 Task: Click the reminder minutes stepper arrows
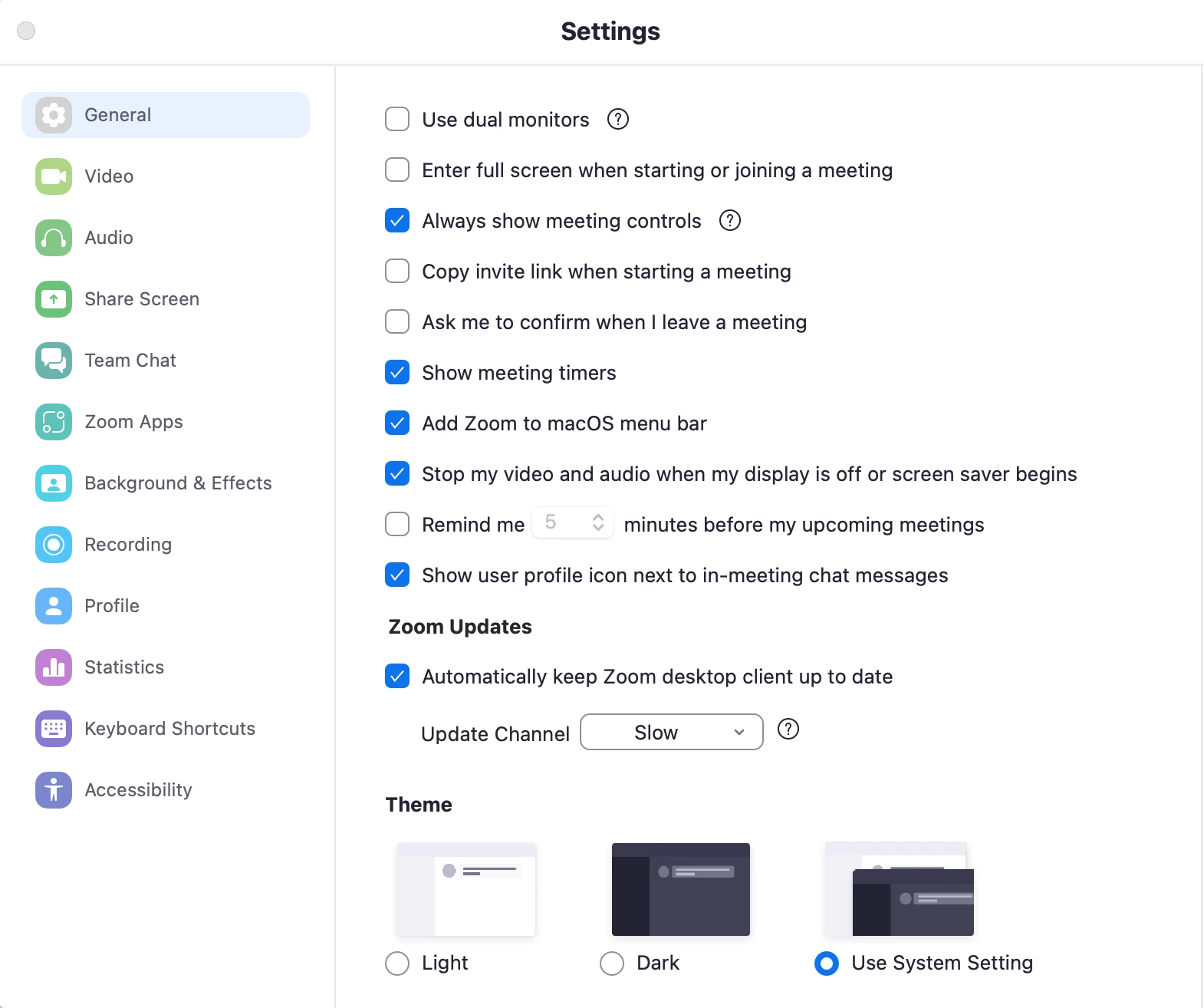(598, 522)
